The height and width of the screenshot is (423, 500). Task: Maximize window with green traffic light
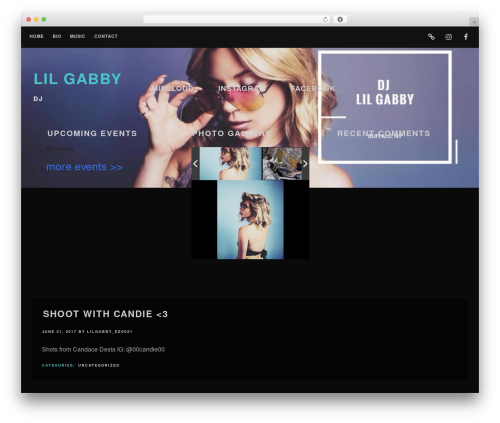click(x=44, y=20)
